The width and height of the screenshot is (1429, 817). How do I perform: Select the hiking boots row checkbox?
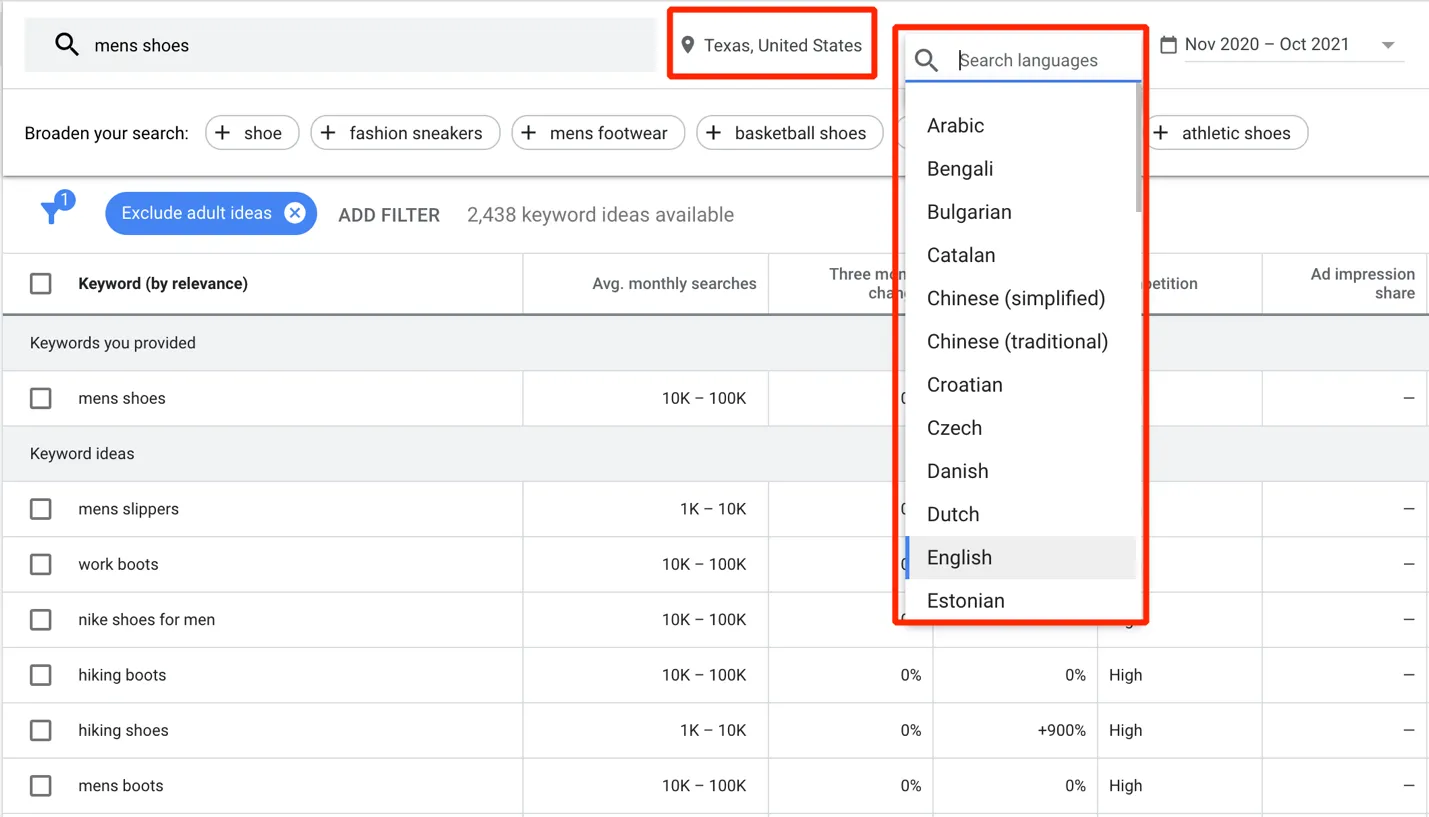coord(41,675)
